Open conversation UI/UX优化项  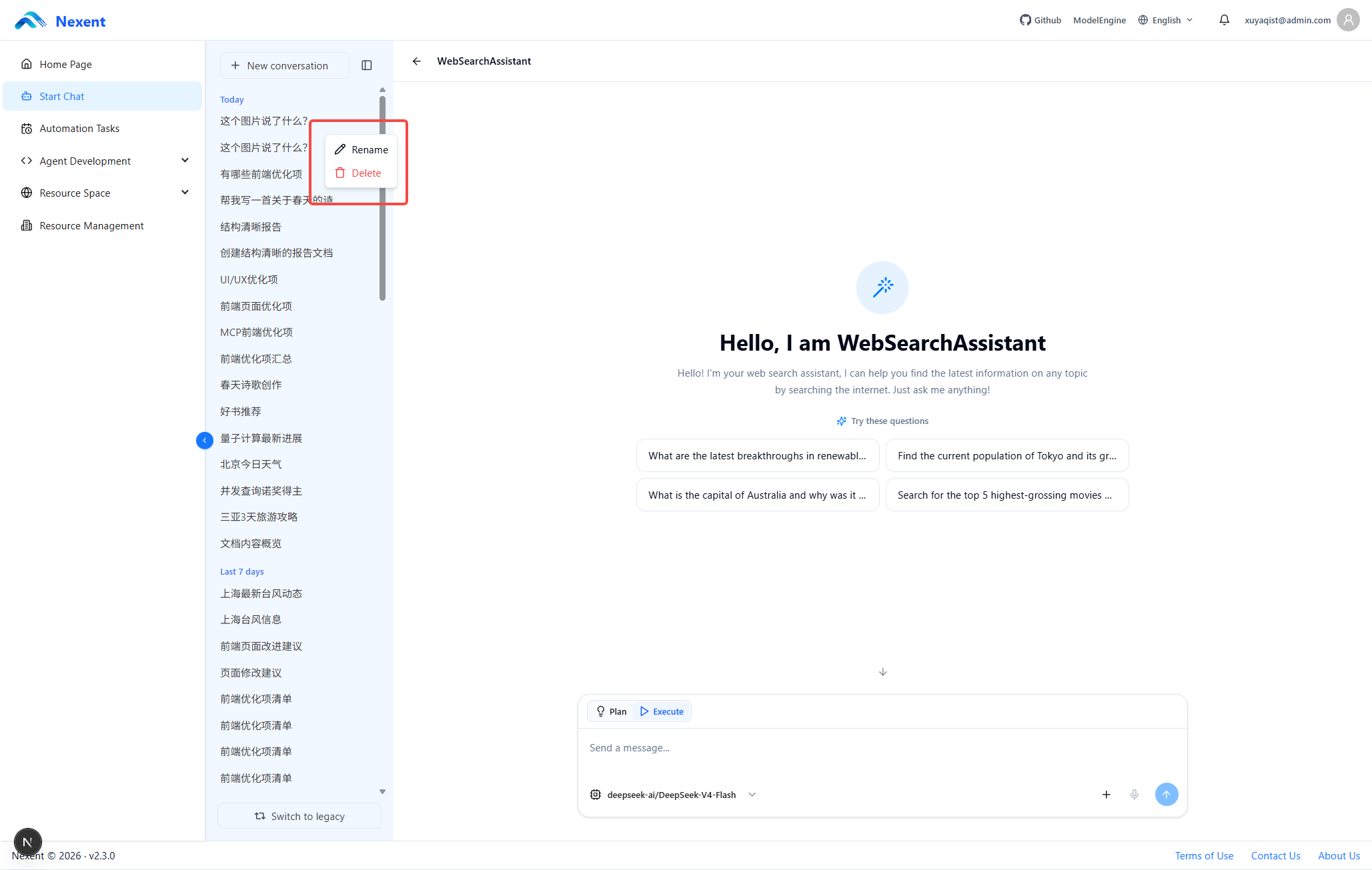pos(249,279)
